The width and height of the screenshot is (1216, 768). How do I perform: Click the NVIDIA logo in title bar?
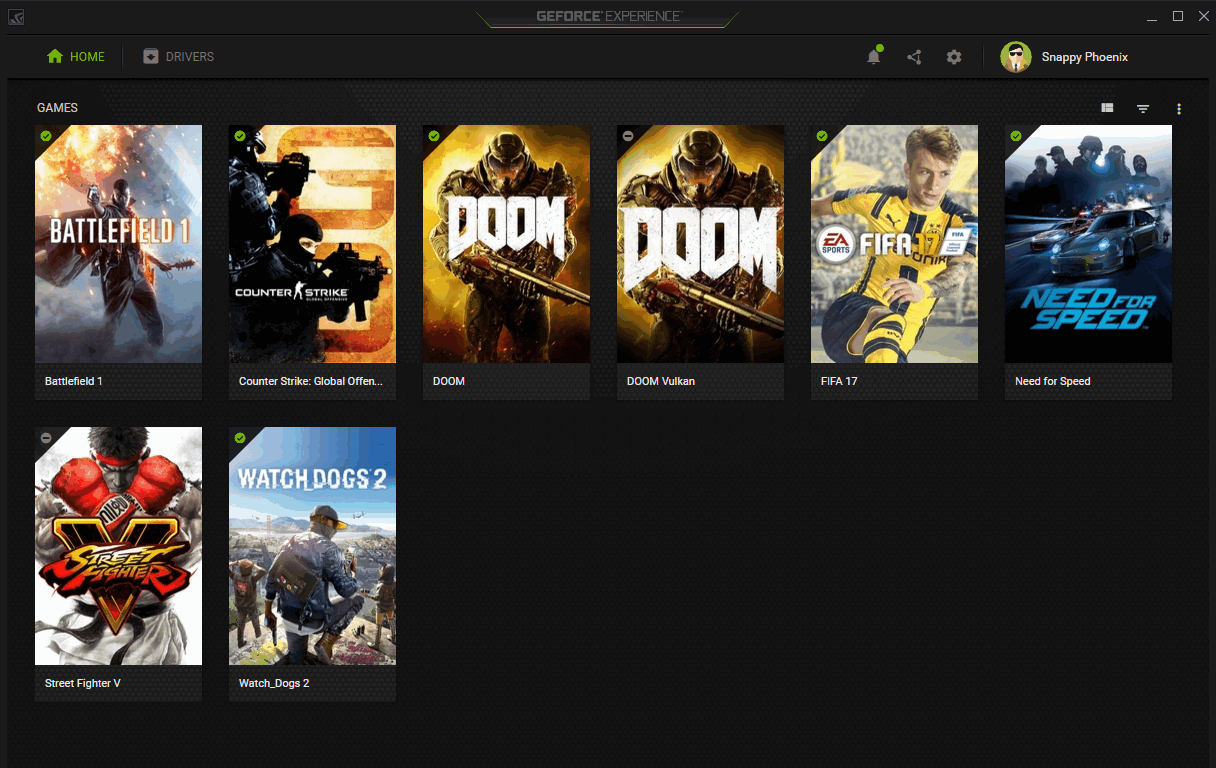pos(16,16)
